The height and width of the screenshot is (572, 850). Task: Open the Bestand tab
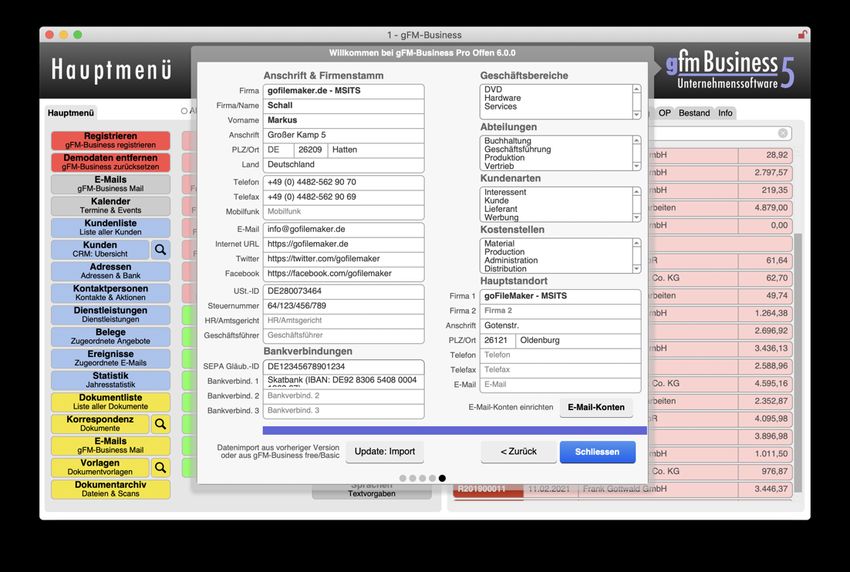(x=694, y=113)
